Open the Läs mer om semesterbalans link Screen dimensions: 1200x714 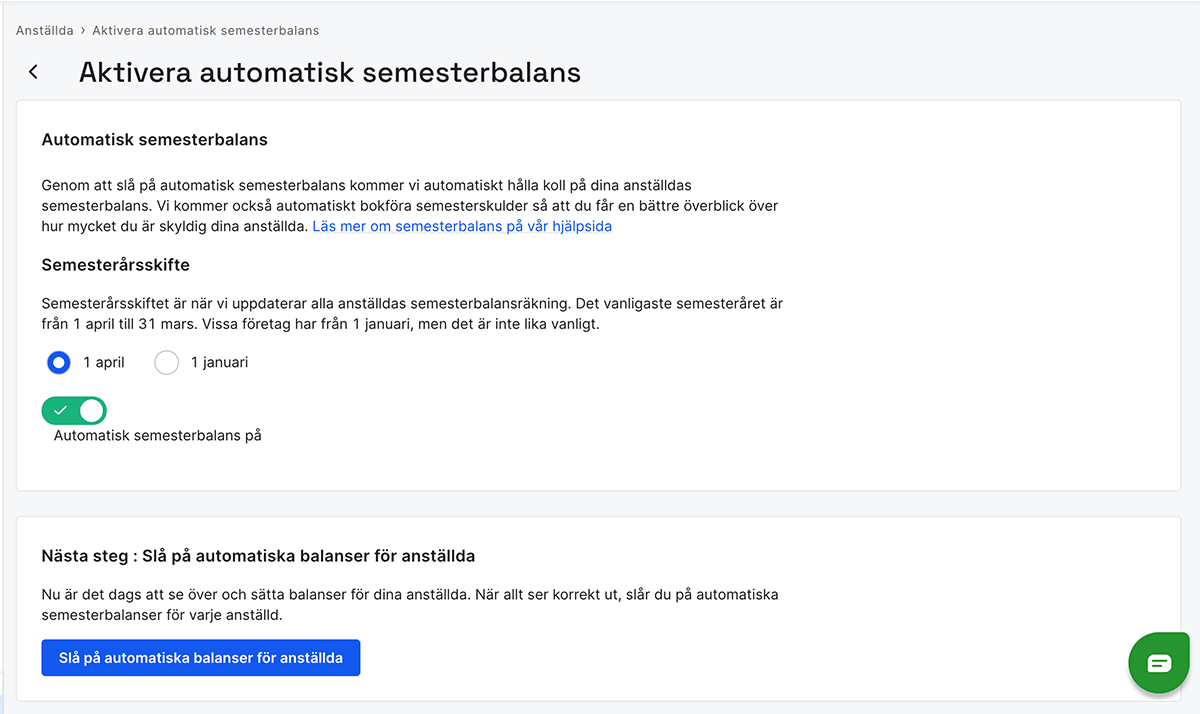click(x=462, y=226)
